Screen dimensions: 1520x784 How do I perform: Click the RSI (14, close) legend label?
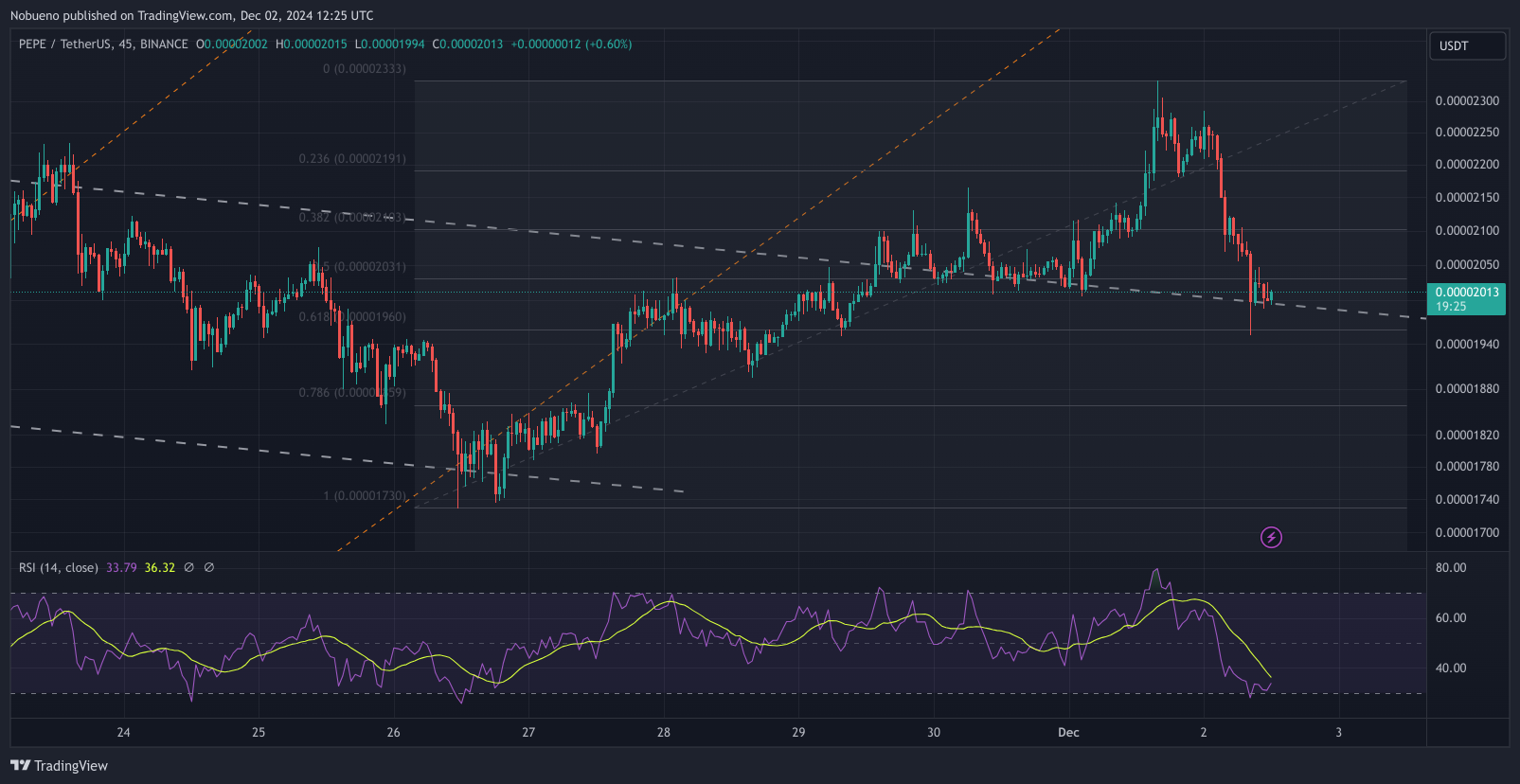(59, 567)
